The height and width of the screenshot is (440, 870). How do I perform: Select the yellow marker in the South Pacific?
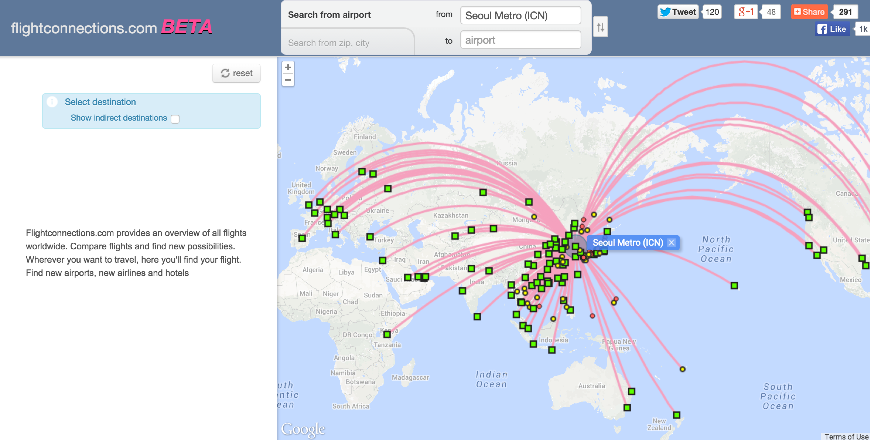pyautogui.click(x=682, y=369)
